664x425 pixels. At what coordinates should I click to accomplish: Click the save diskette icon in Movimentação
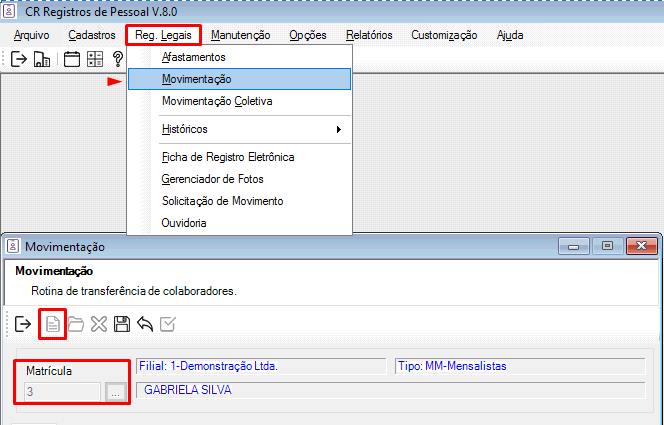tap(122, 325)
